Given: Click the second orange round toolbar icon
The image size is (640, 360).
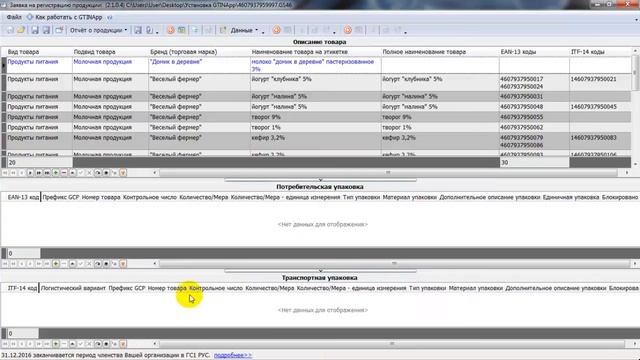Looking at the screenshot, I should coord(276,30).
